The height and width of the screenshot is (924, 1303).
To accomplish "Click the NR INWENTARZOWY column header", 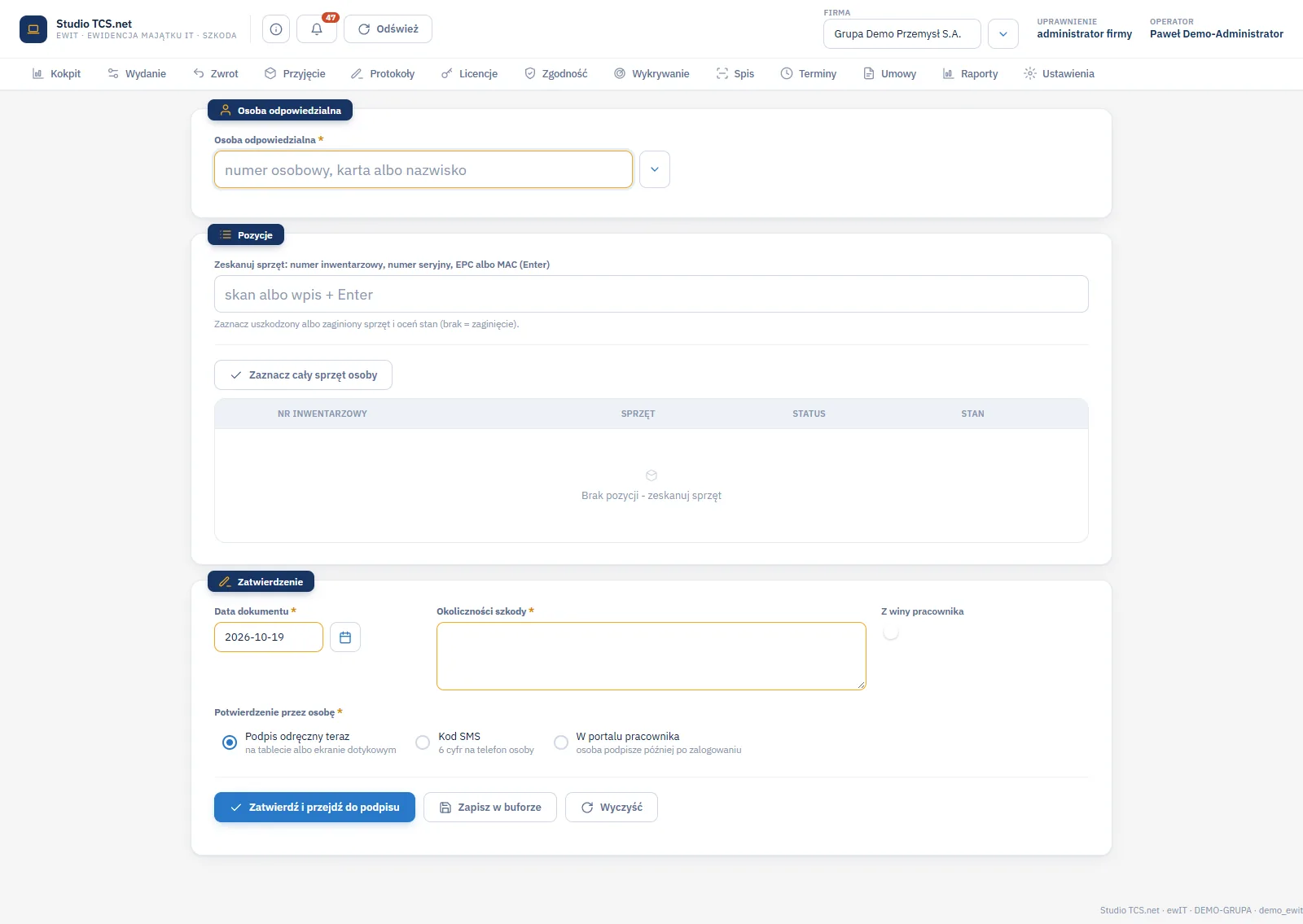I will pyautogui.click(x=322, y=414).
